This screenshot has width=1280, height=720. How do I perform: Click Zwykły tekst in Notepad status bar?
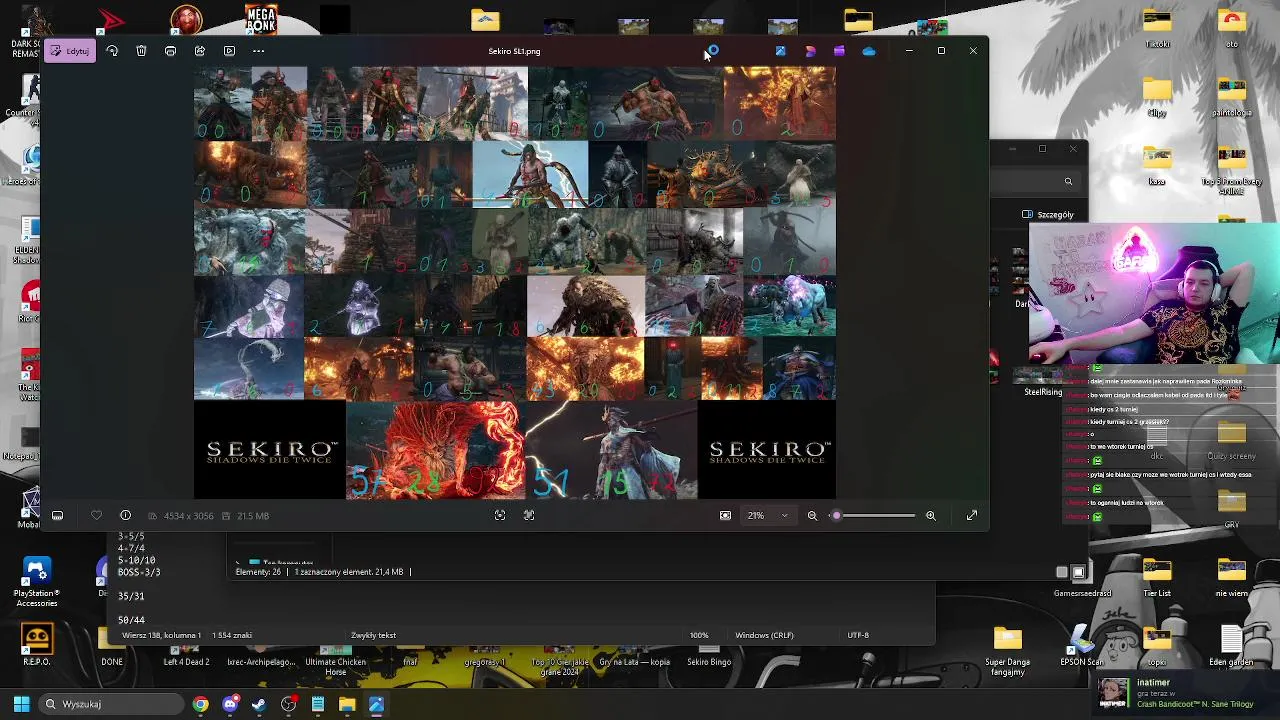(x=373, y=635)
